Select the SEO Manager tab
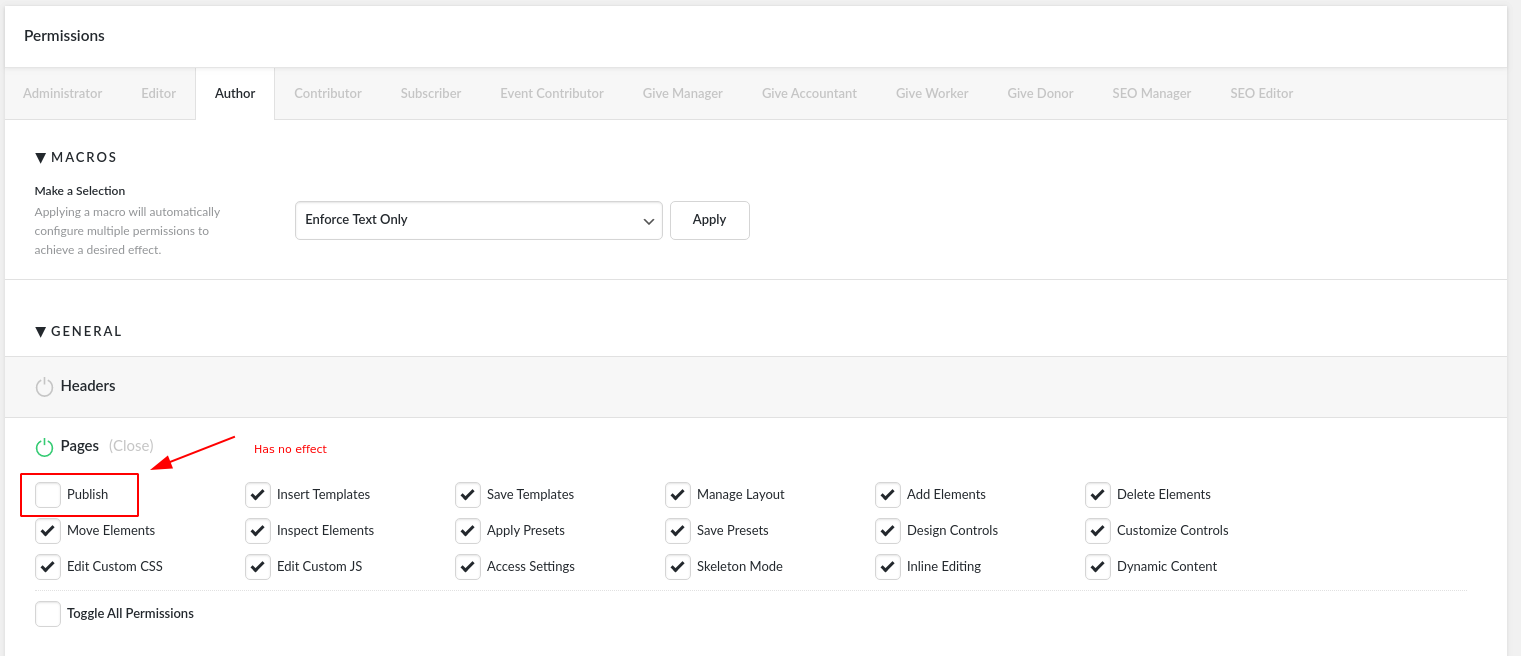 [x=1151, y=94]
